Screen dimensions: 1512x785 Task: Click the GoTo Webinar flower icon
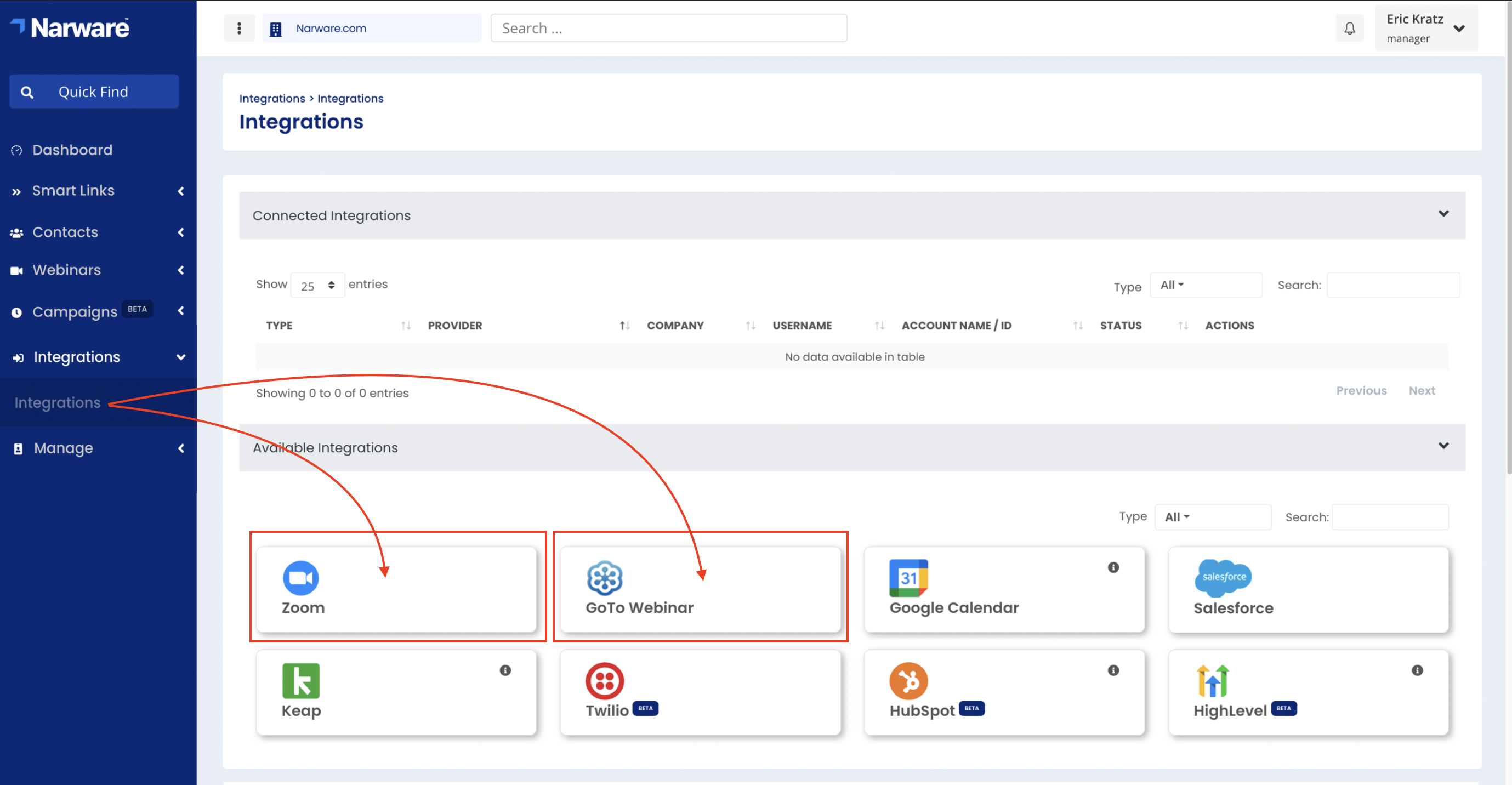pyautogui.click(x=605, y=578)
